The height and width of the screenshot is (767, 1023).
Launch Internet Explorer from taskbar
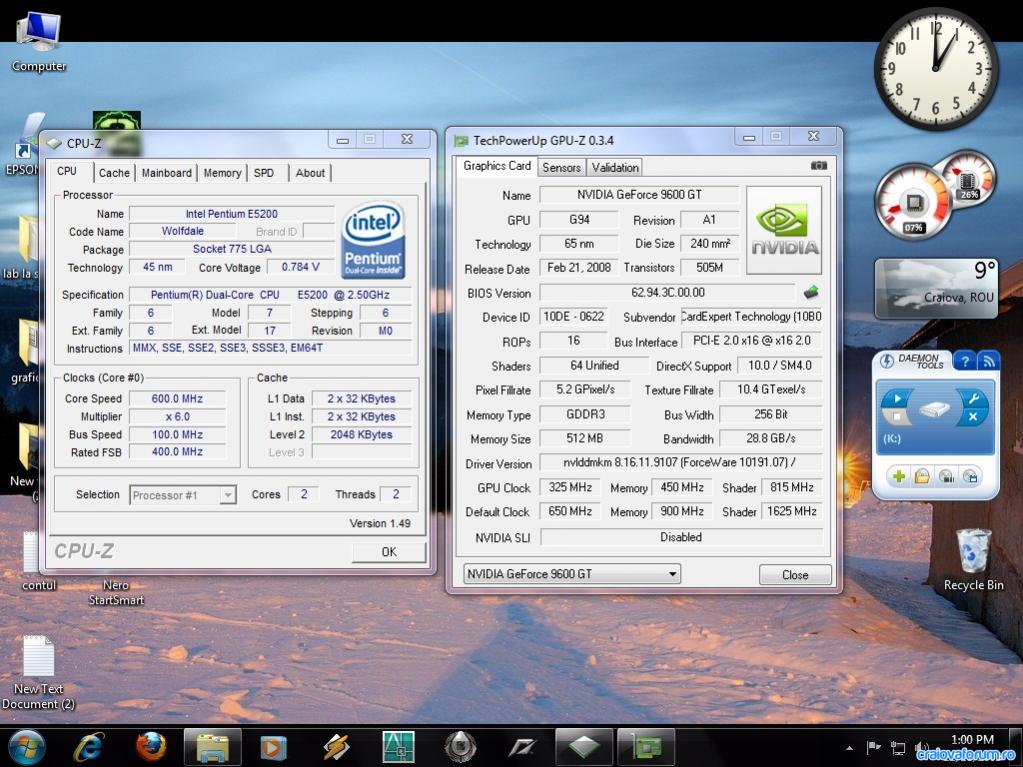pos(89,747)
